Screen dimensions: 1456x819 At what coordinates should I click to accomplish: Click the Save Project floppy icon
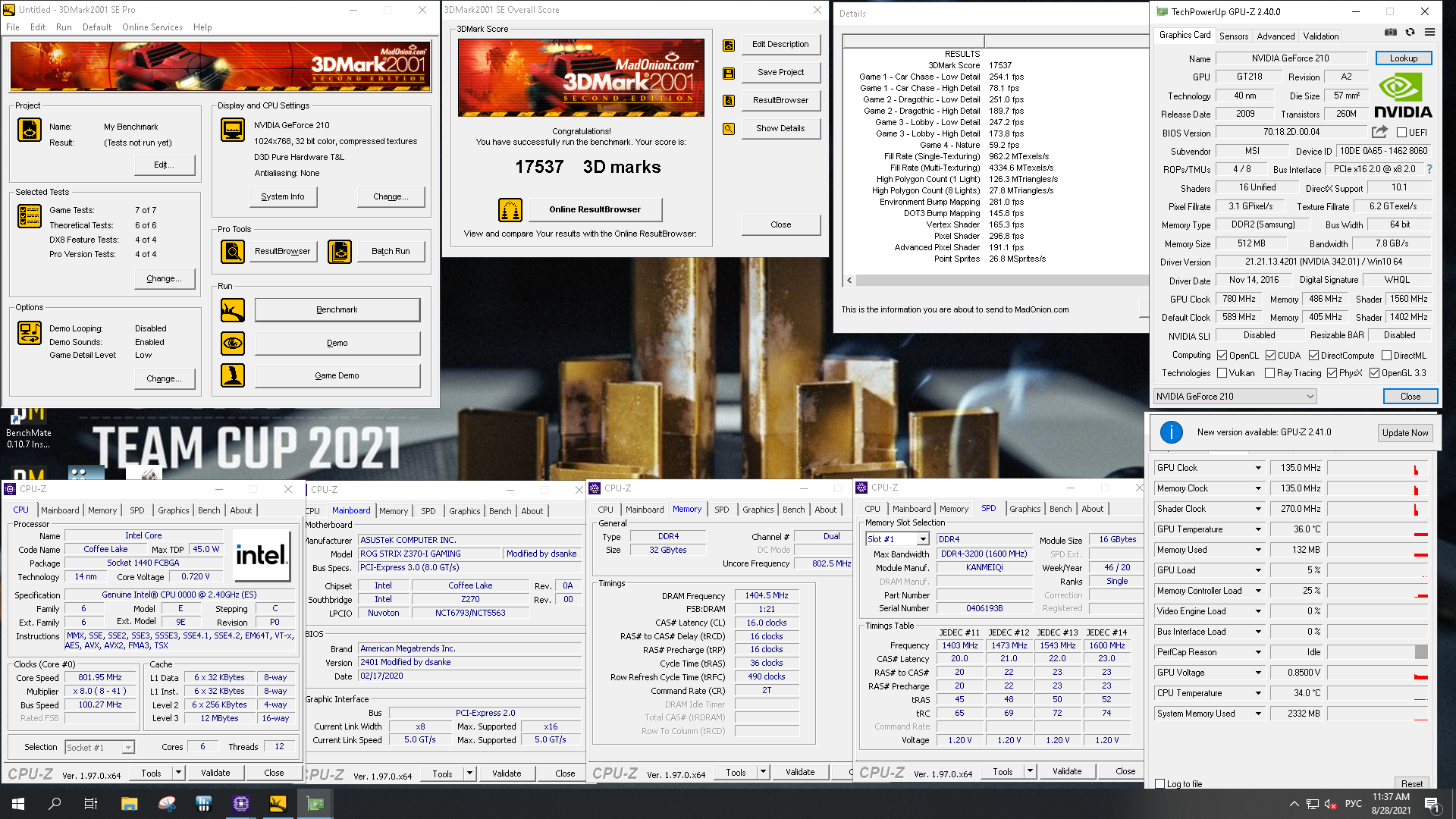[729, 74]
